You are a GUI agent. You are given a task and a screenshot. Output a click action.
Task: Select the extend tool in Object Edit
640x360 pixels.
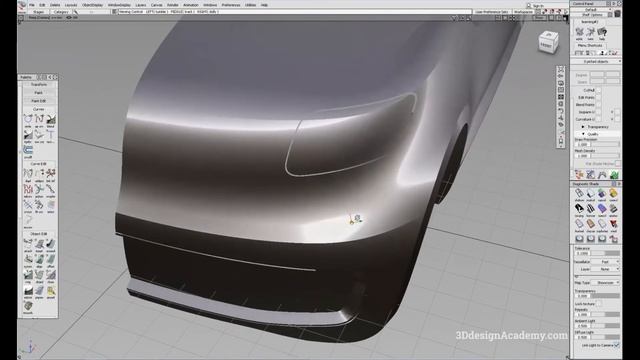click(51, 244)
